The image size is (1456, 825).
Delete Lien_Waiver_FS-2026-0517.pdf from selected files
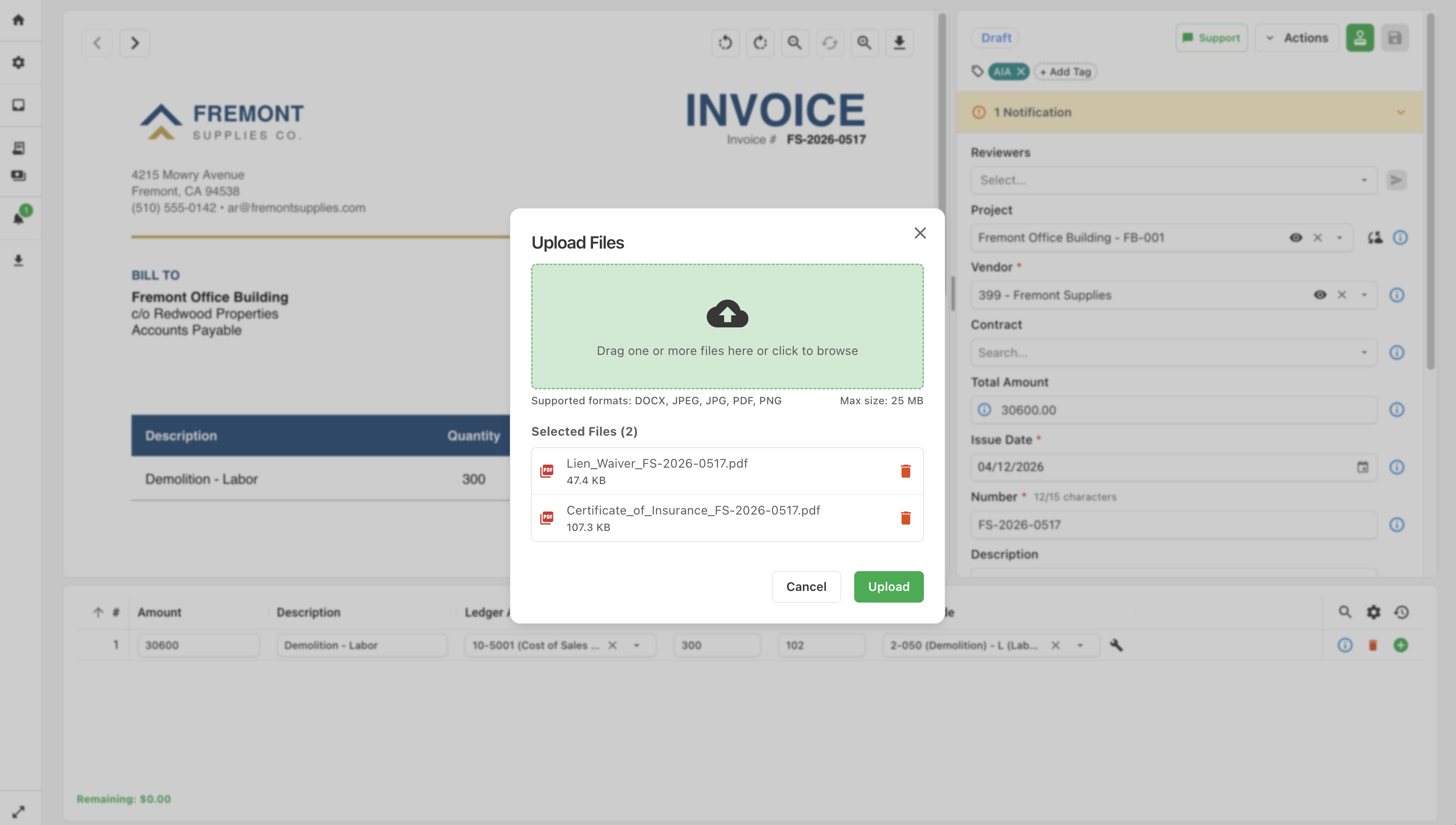click(x=906, y=471)
